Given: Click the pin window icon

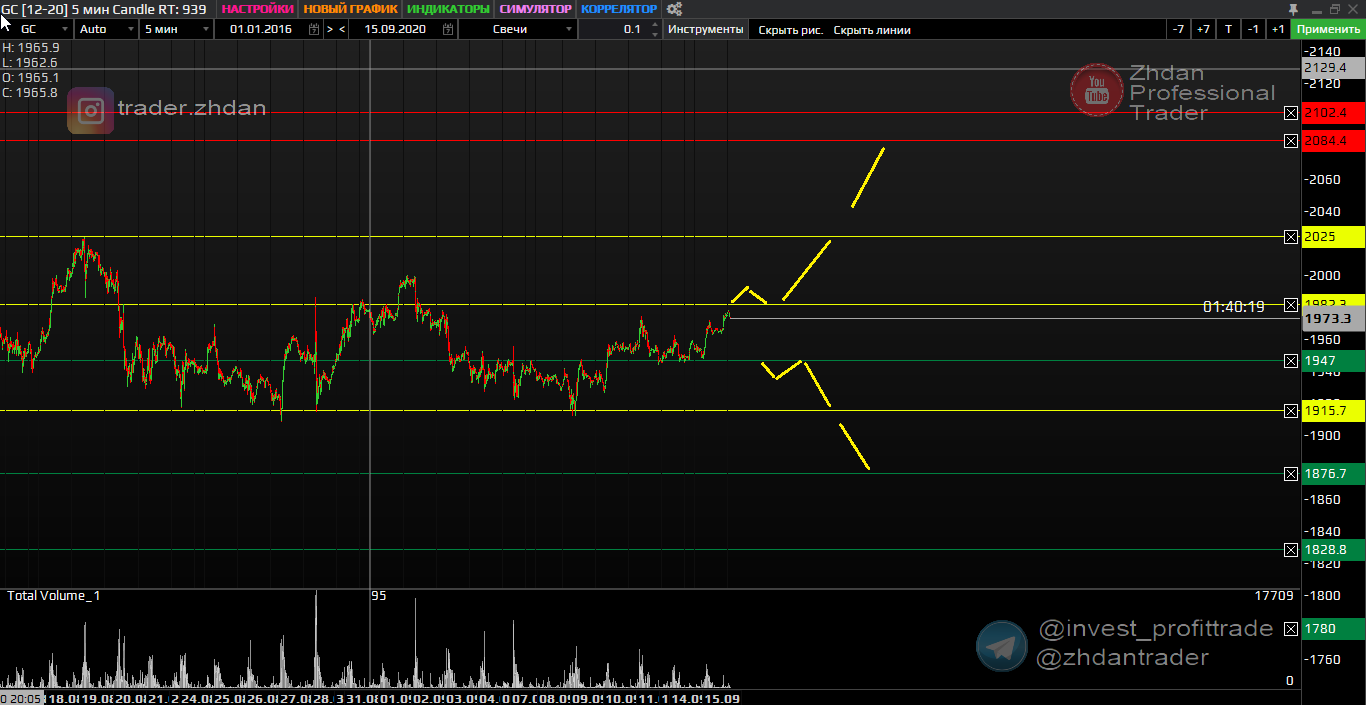Looking at the screenshot, I should pos(1293,9).
